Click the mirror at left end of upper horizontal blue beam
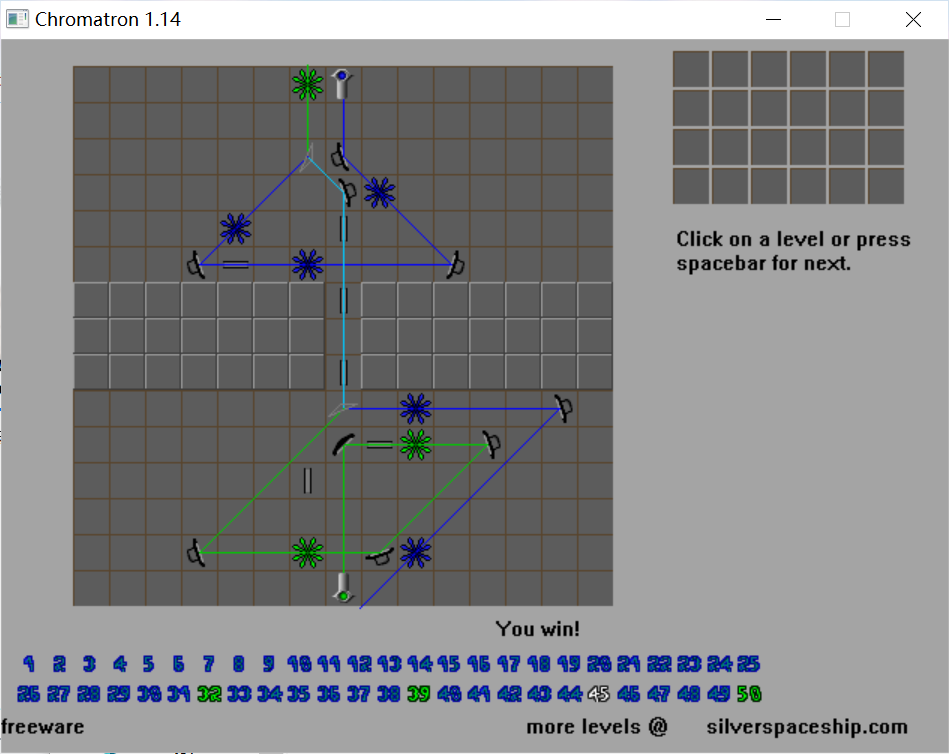The image size is (949, 754). 197,265
